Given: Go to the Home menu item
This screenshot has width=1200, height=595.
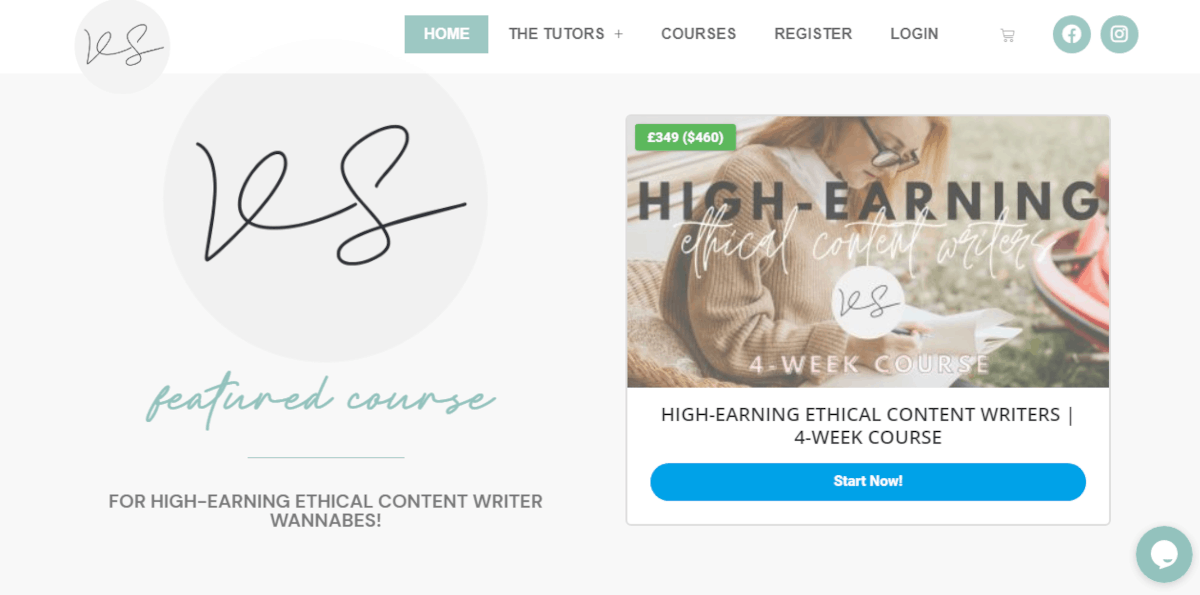Looking at the screenshot, I should click(x=446, y=34).
